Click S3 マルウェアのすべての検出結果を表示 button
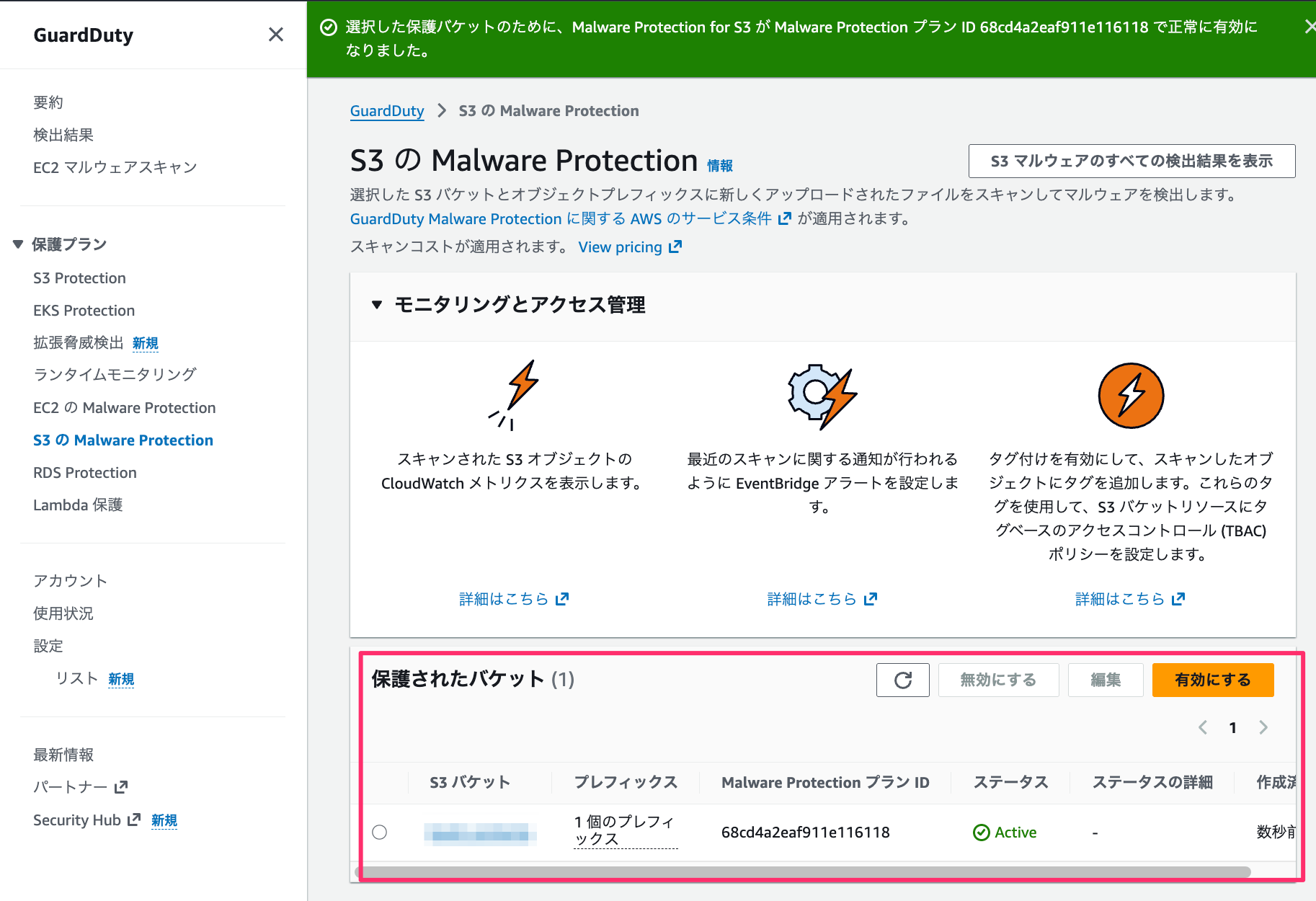1316x901 pixels. pos(1131,161)
